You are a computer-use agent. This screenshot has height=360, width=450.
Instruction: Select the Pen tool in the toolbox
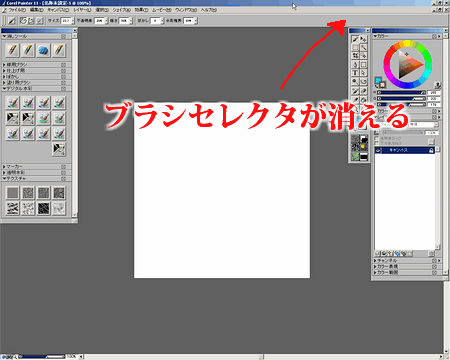click(x=355, y=64)
